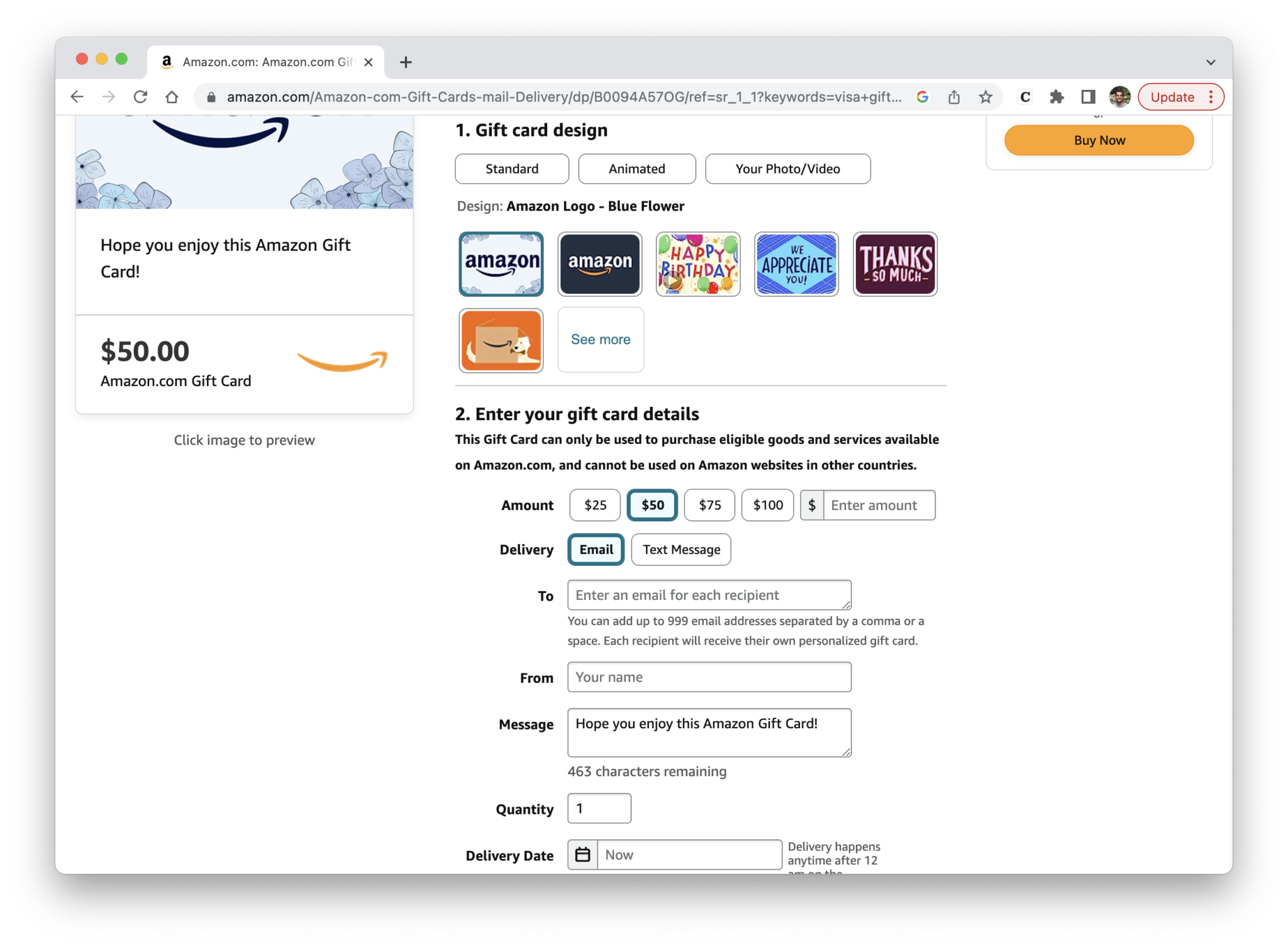
Task: Select the Amazon dark background card design
Action: [x=598, y=263]
